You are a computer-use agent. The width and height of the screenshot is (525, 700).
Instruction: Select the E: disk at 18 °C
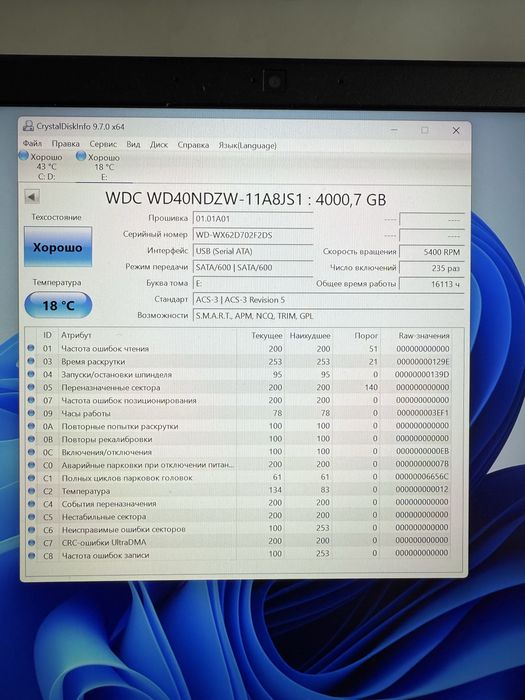pyautogui.click(x=99, y=167)
